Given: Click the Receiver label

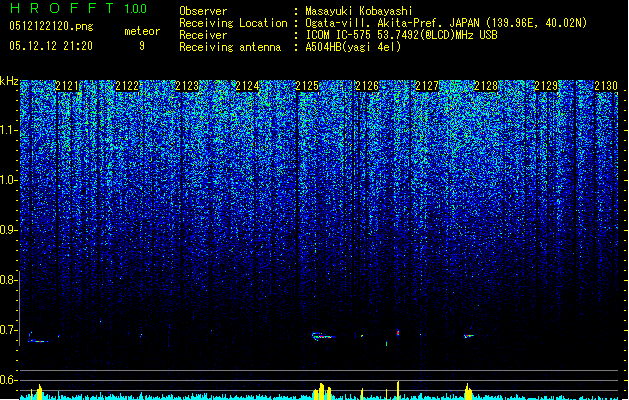Looking at the screenshot, I should pos(203,35).
